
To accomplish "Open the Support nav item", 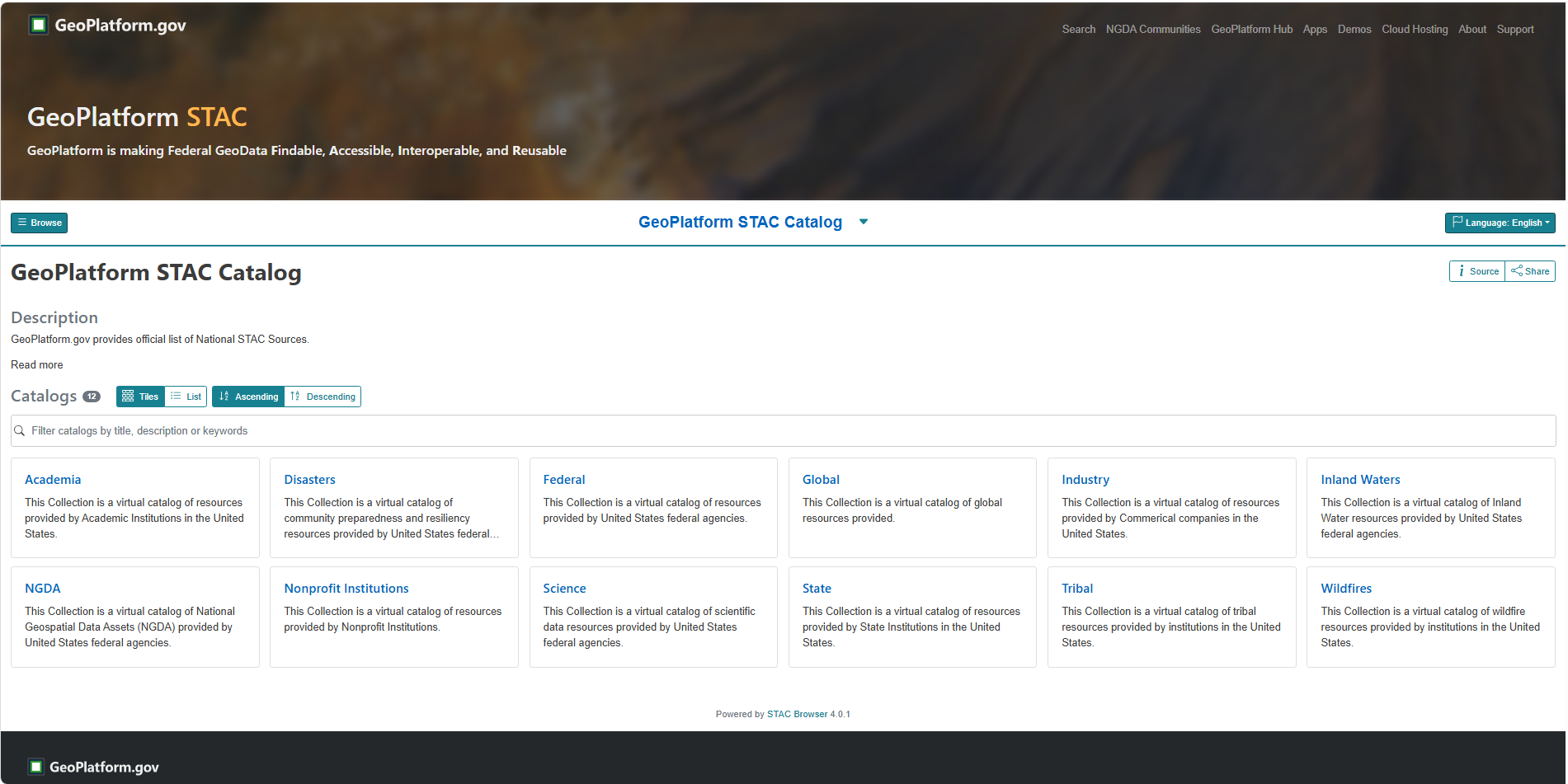I will 1515,29.
